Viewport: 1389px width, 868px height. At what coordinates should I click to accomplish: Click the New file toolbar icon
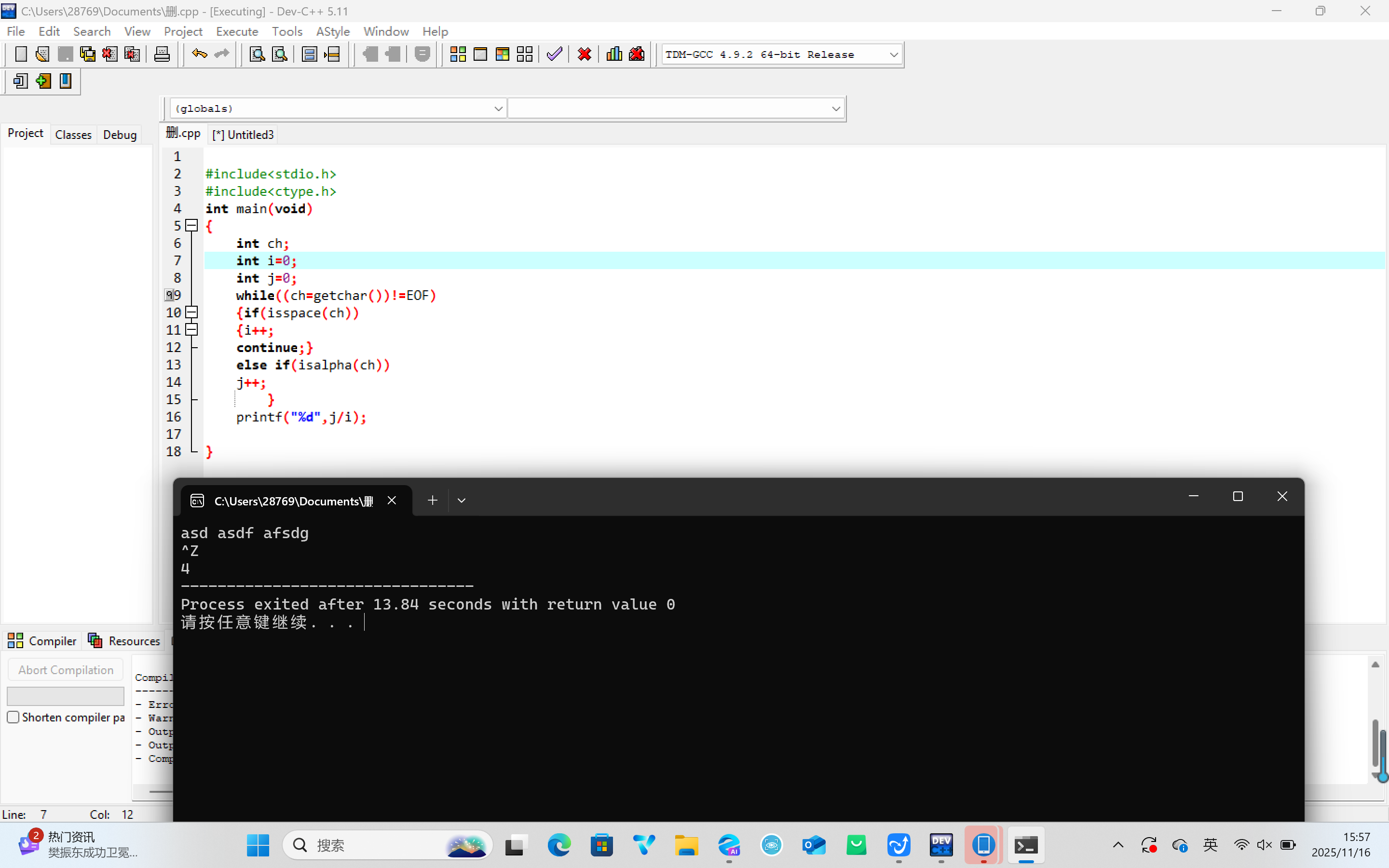[x=21, y=54]
